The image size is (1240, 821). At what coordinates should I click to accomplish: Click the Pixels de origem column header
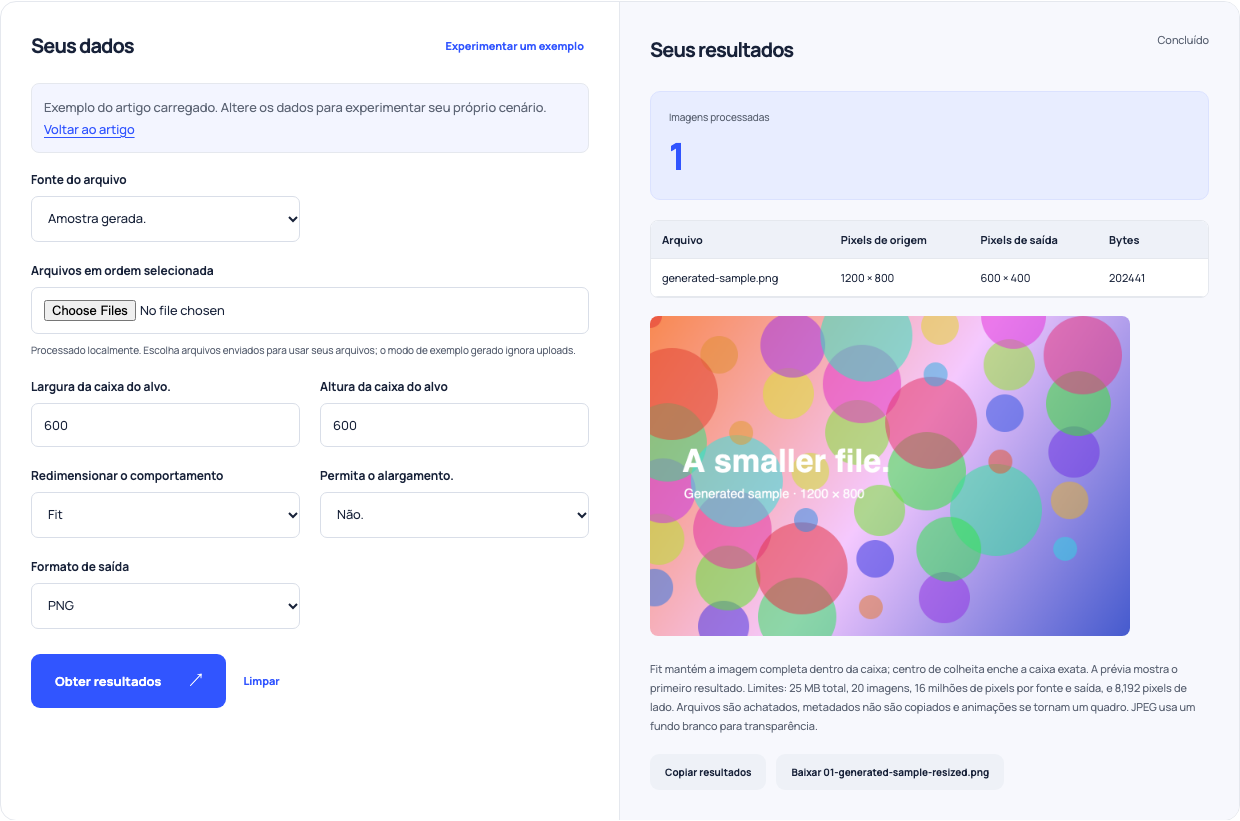click(x=883, y=240)
